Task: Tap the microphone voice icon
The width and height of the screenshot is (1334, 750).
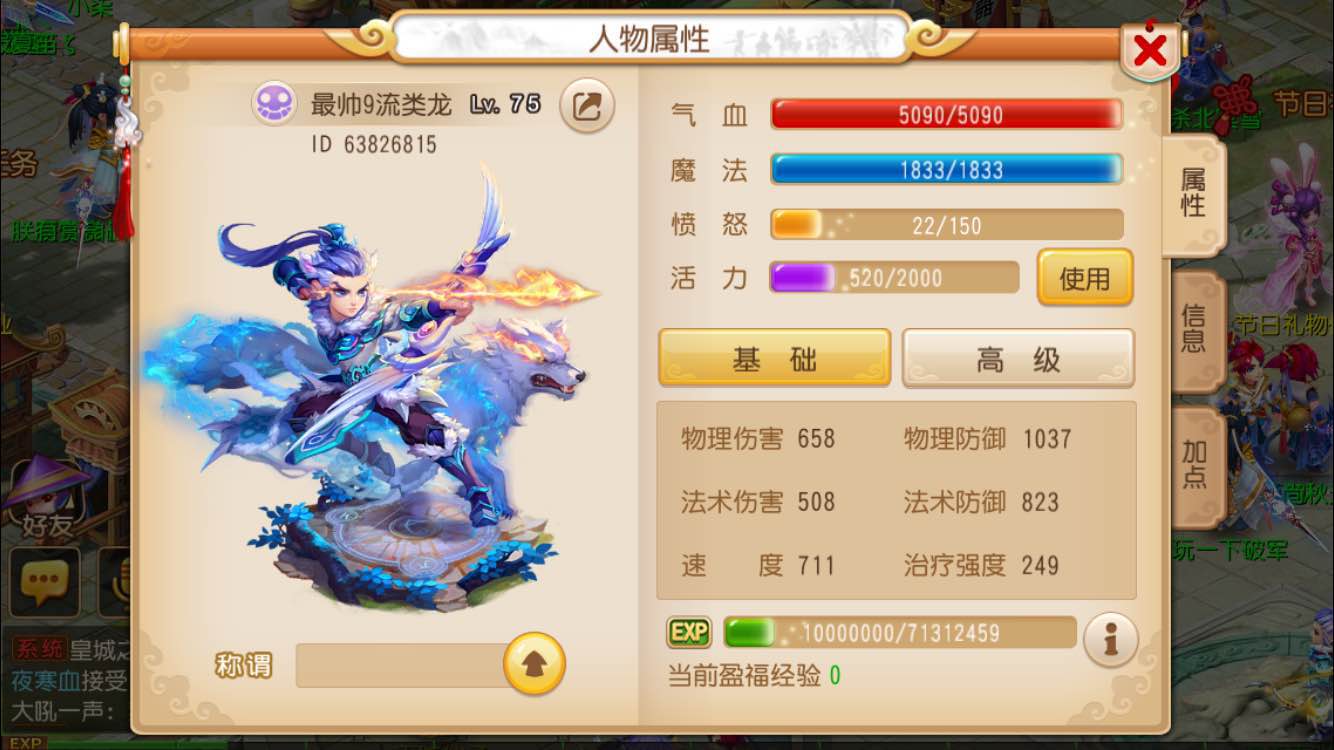Action: click(116, 582)
